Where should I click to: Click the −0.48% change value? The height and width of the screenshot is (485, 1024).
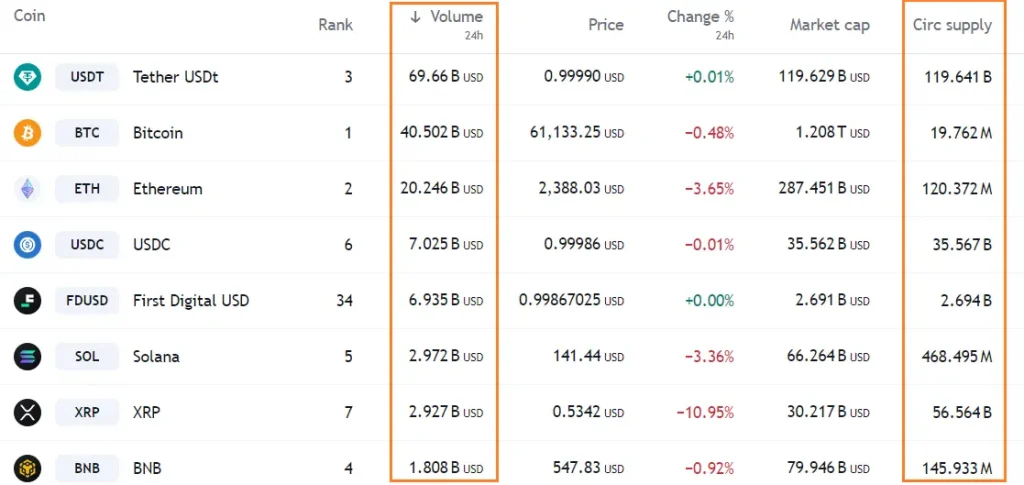tap(709, 133)
